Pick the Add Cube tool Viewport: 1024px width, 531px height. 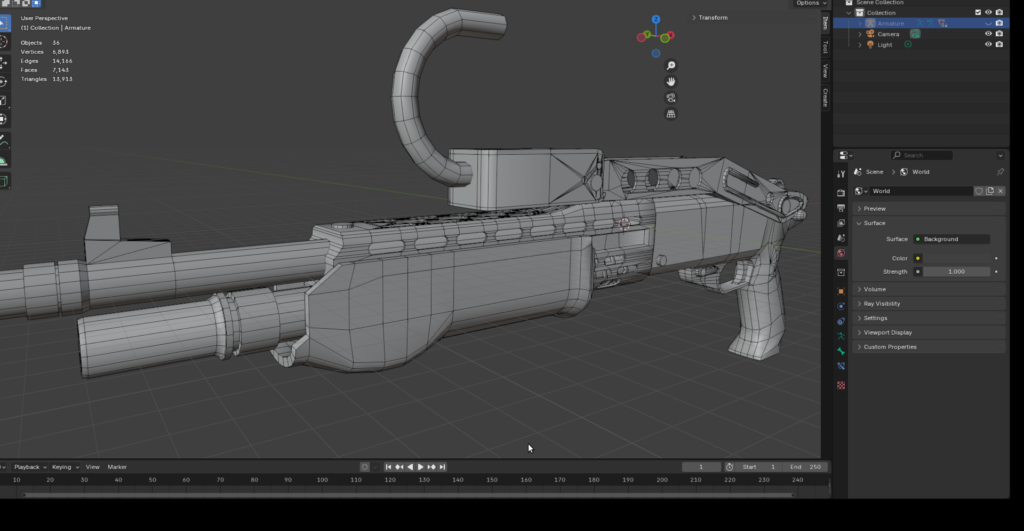tap(3, 182)
